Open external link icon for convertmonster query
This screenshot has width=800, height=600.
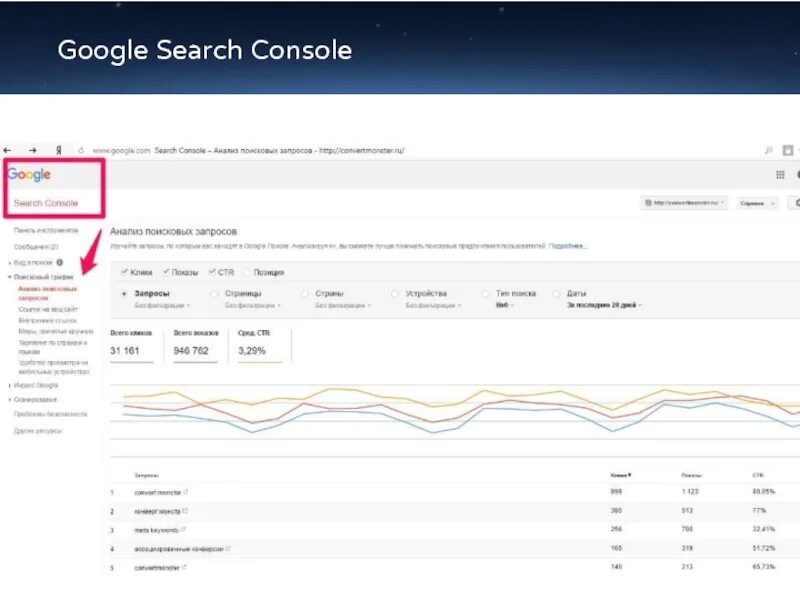coord(184,567)
